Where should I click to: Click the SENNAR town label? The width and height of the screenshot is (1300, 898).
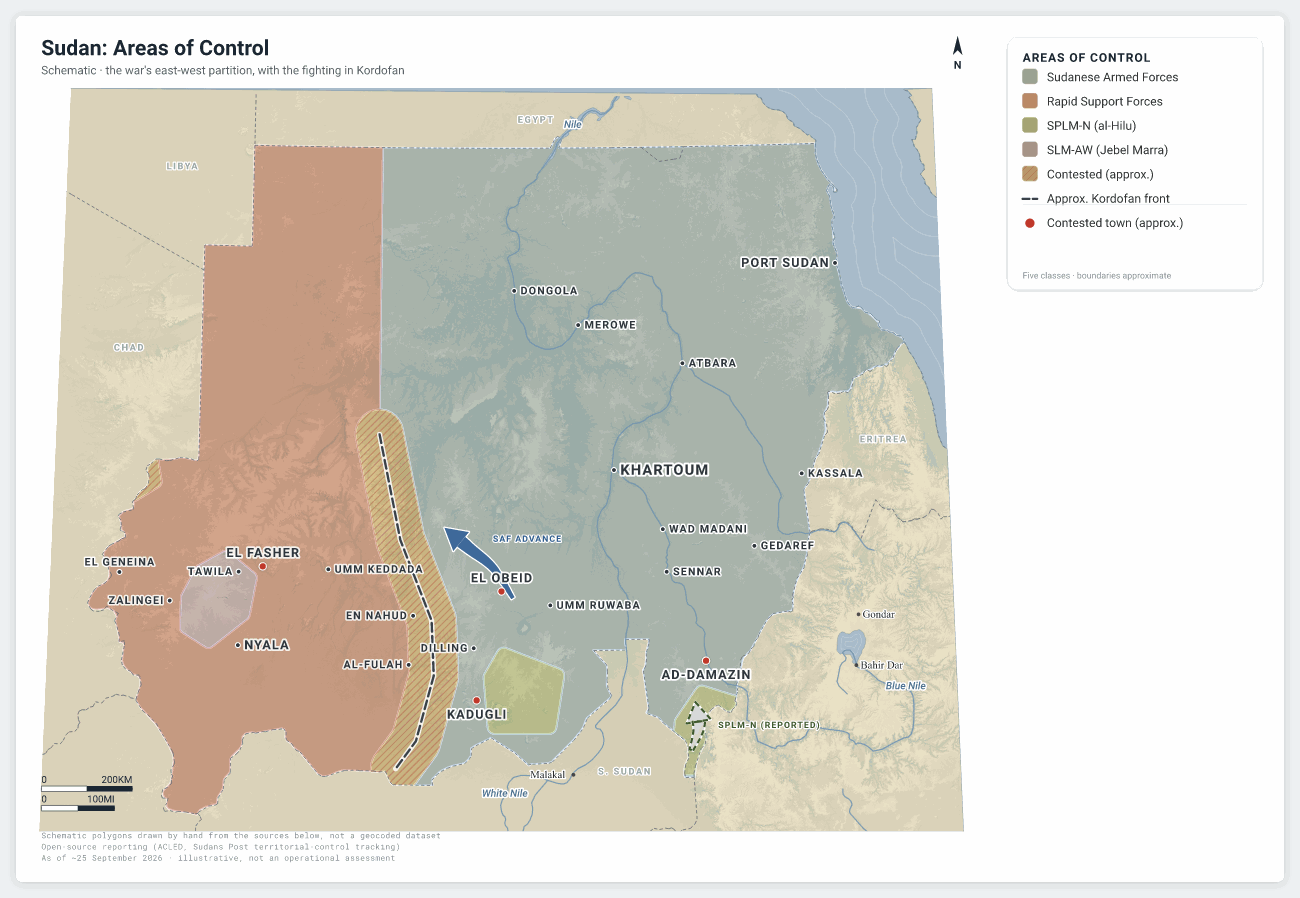[697, 572]
